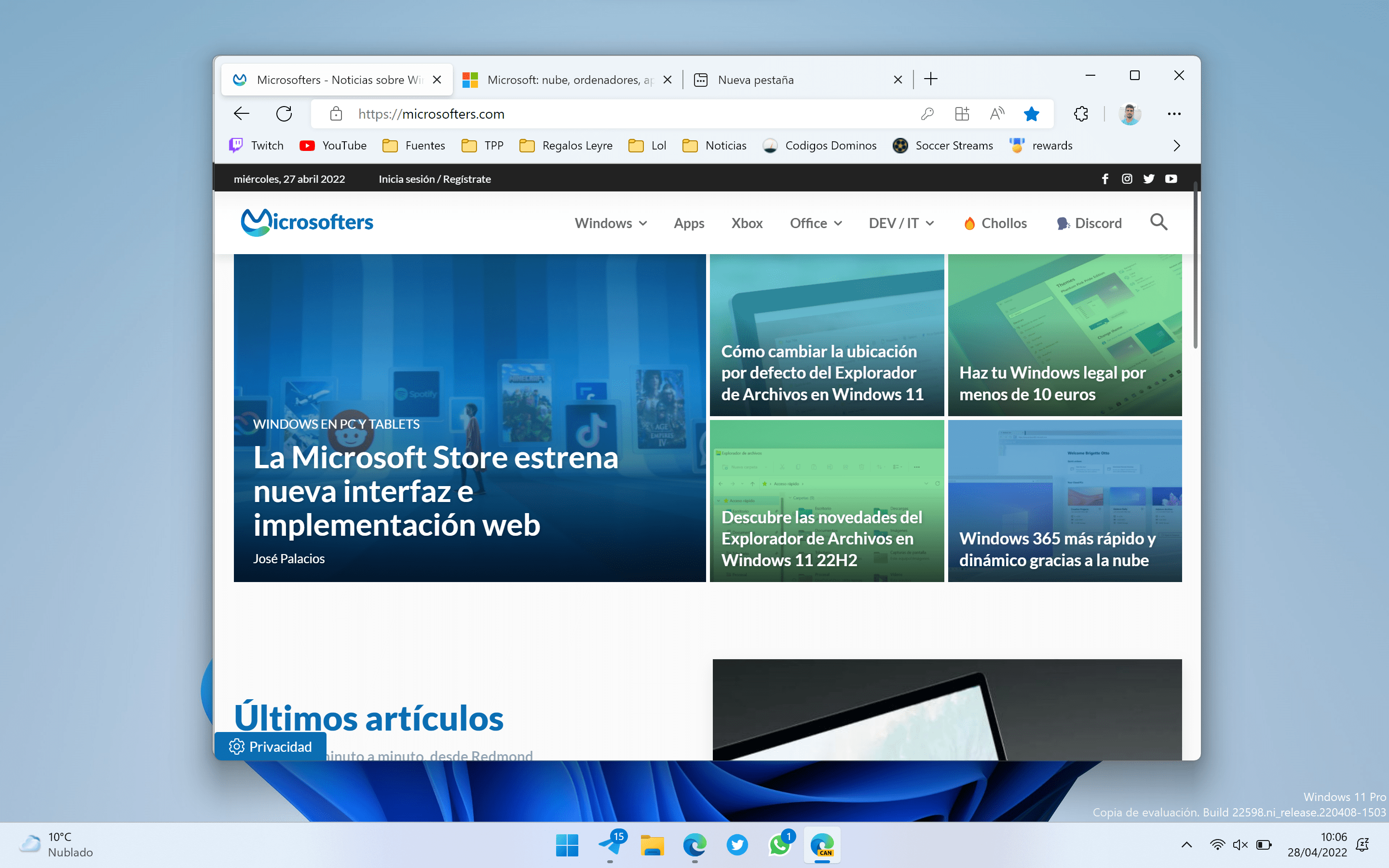The image size is (1389, 868).
Task: Click the page vertical scrollbar
Action: pyautogui.click(x=1195, y=264)
